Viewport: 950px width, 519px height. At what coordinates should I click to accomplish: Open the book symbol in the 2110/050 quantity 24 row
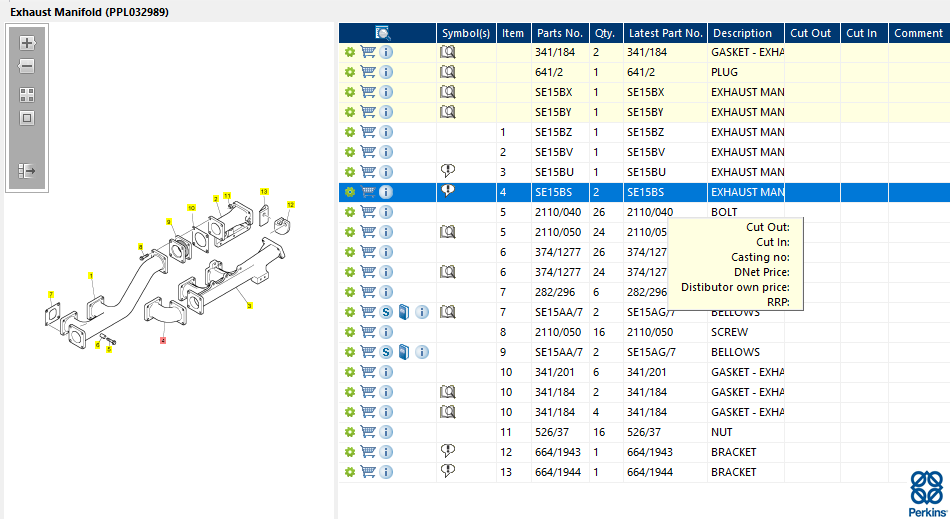448,232
